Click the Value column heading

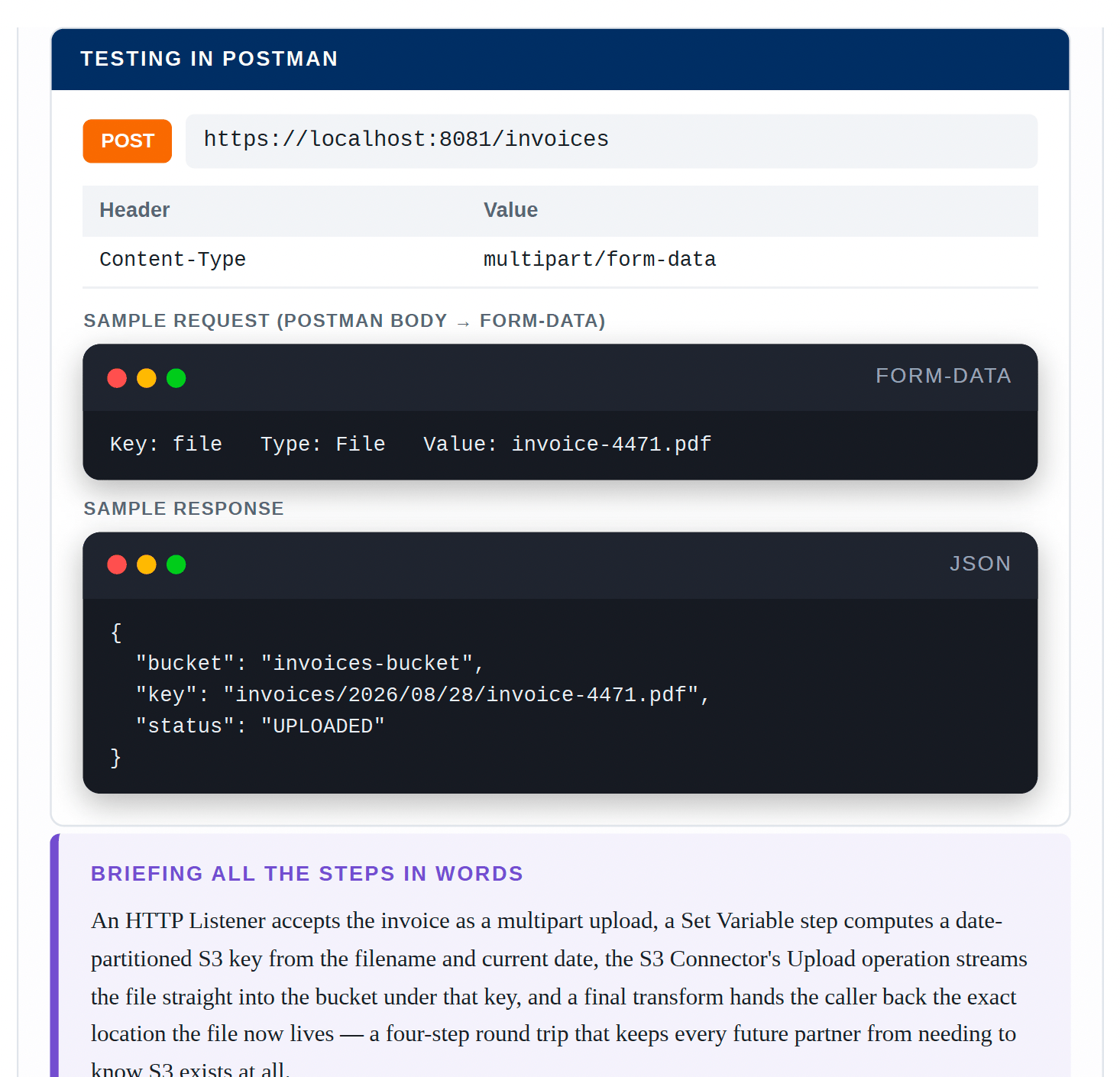pyautogui.click(x=510, y=210)
